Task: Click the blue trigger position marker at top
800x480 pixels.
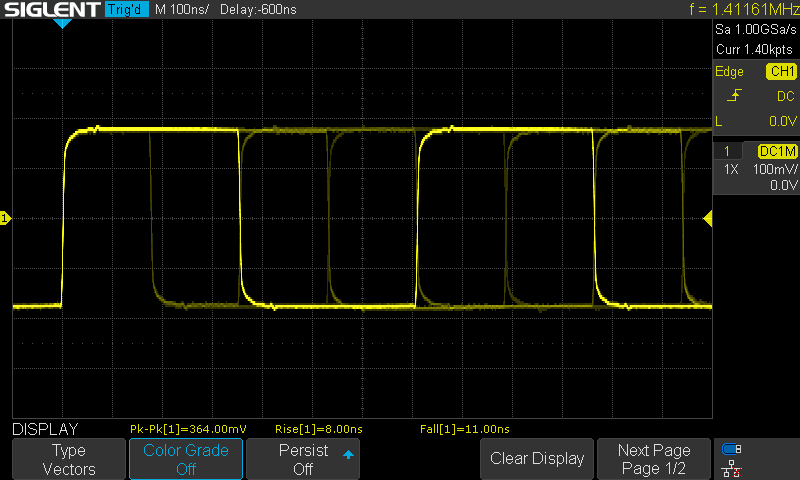Action: coord(62,23)
